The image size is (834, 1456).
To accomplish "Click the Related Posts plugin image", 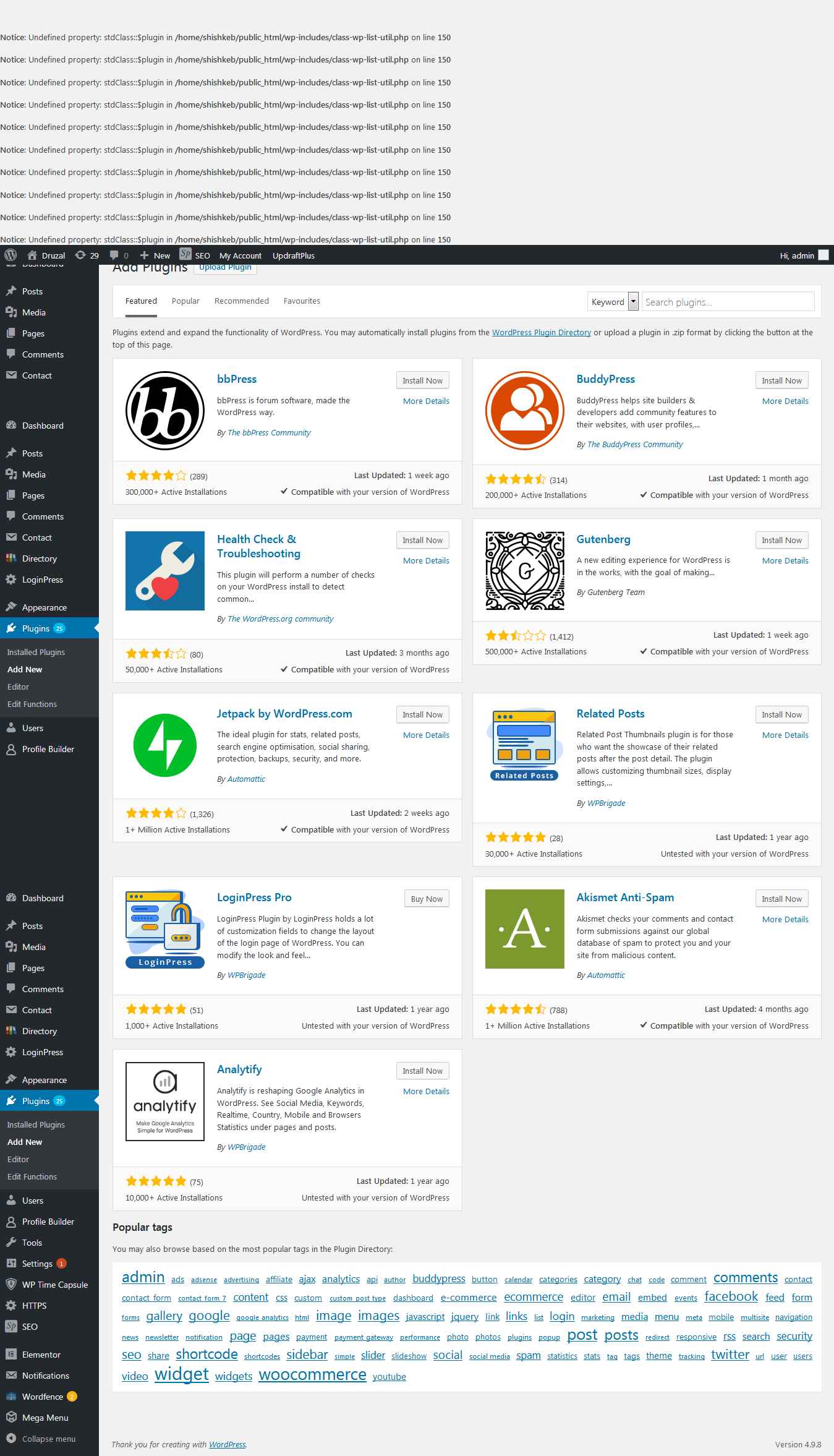I will [525, 745].
